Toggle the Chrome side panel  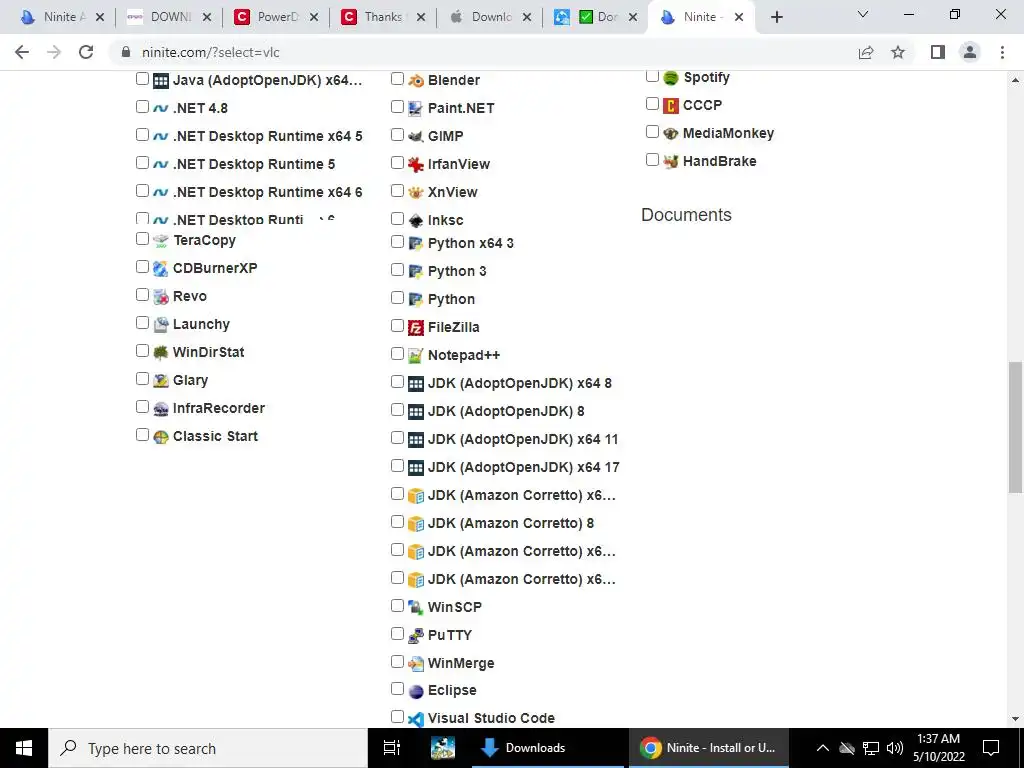938,52
